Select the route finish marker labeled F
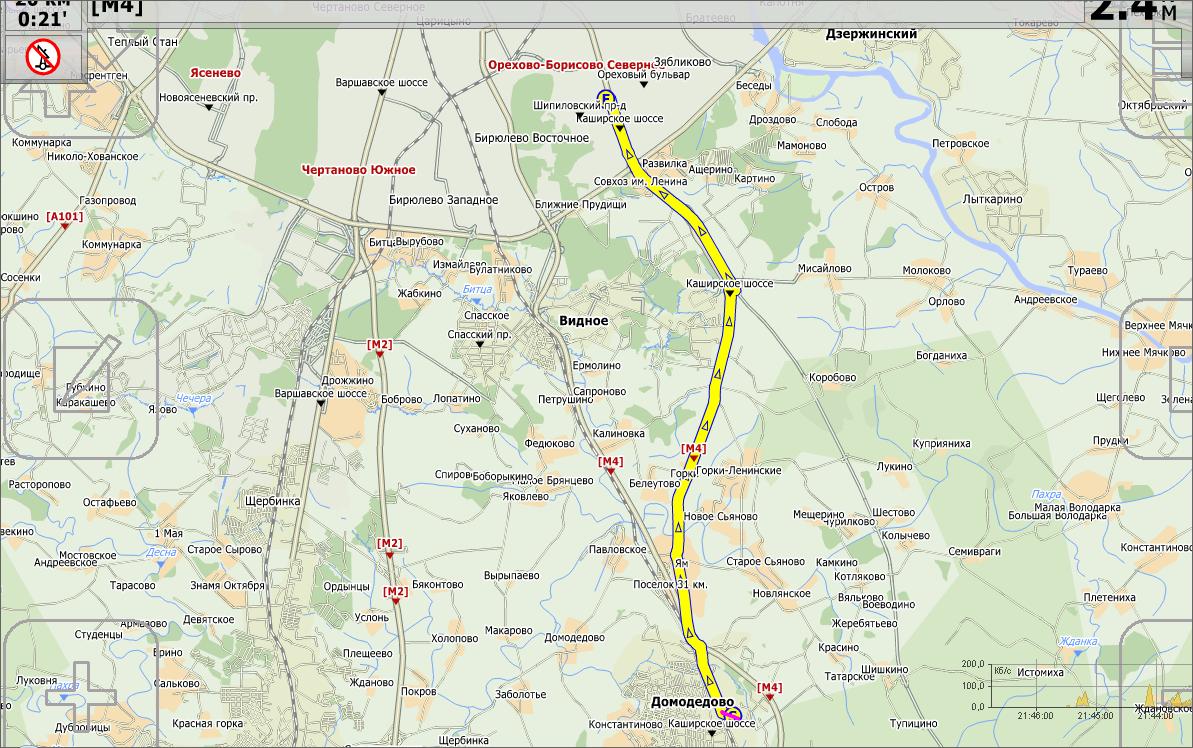The height and width of the screenshot is (748, 1193). 605,97
